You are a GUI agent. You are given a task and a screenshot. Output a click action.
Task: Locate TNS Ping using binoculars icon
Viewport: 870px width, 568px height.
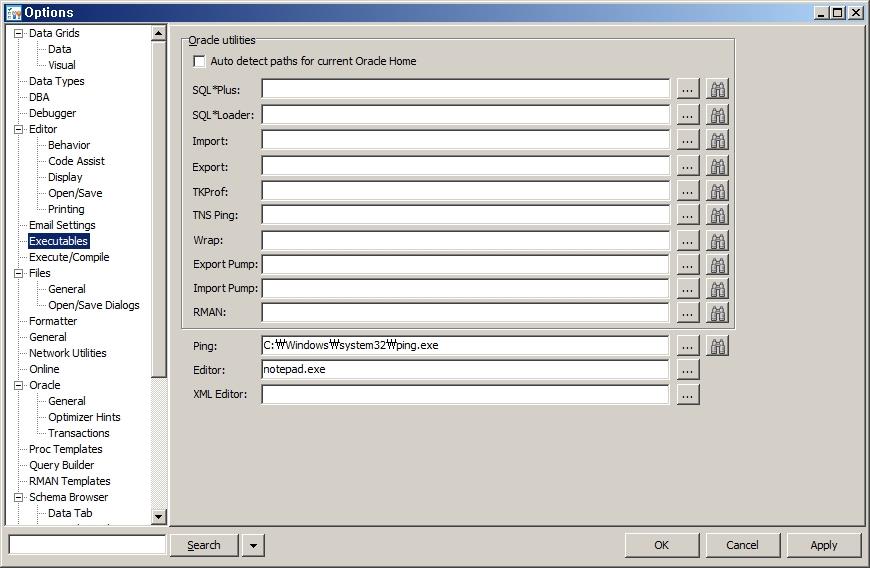point(717,215)
